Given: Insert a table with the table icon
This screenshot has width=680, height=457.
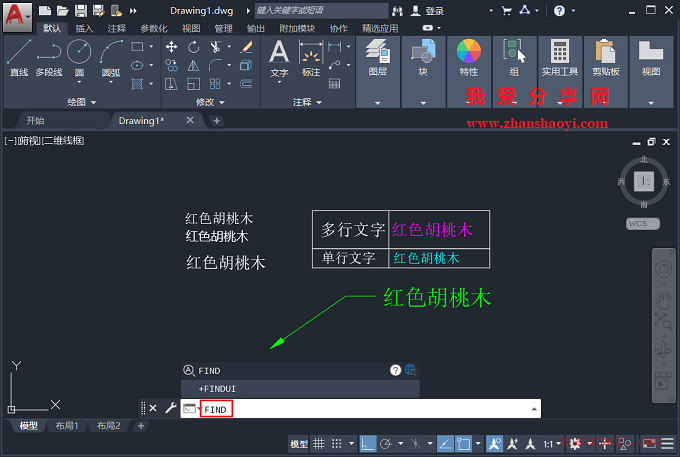Looking at the screenshot, I should click(x=334, y=84).
